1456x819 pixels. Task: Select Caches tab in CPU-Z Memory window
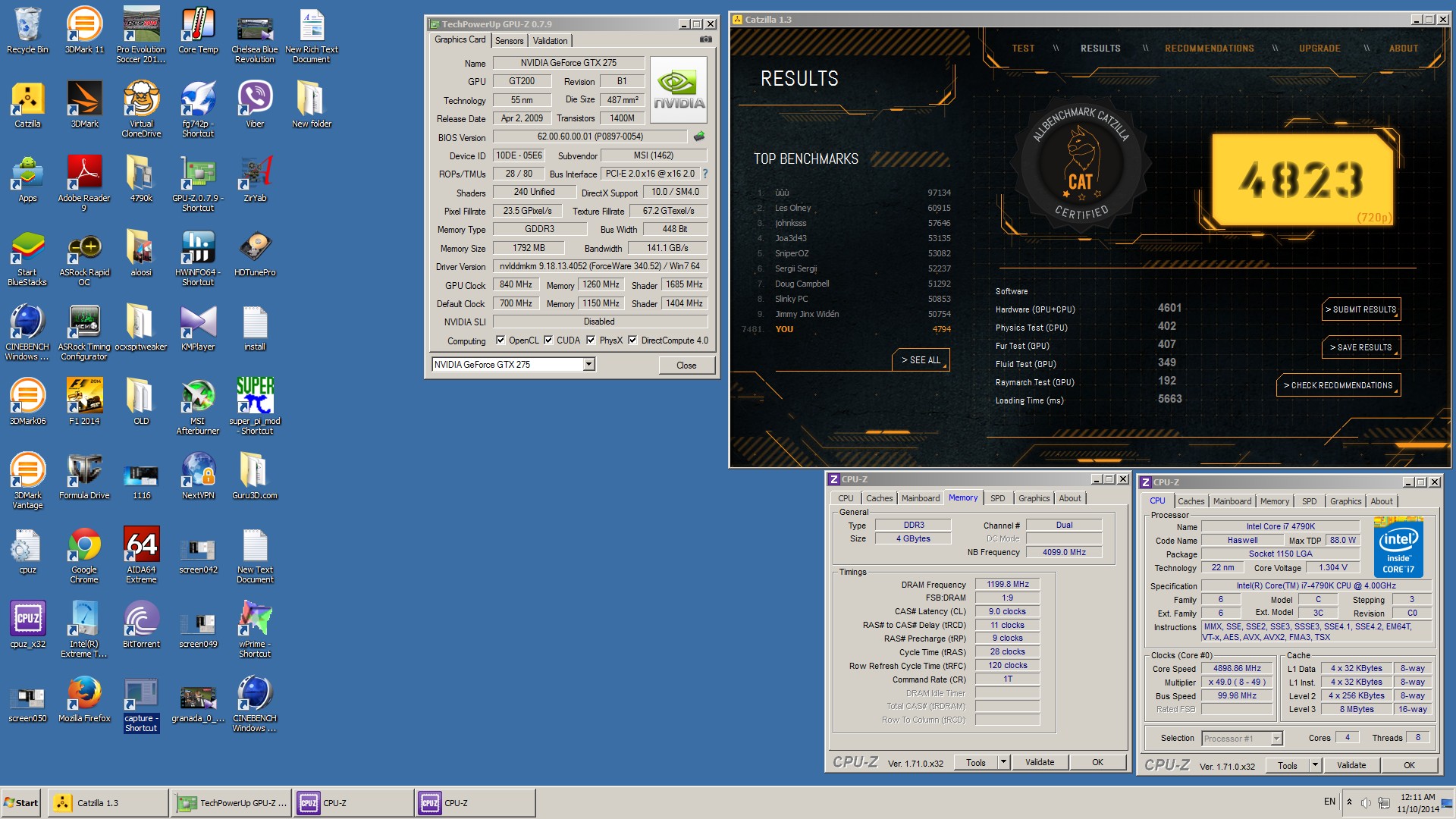pos(879,498)
